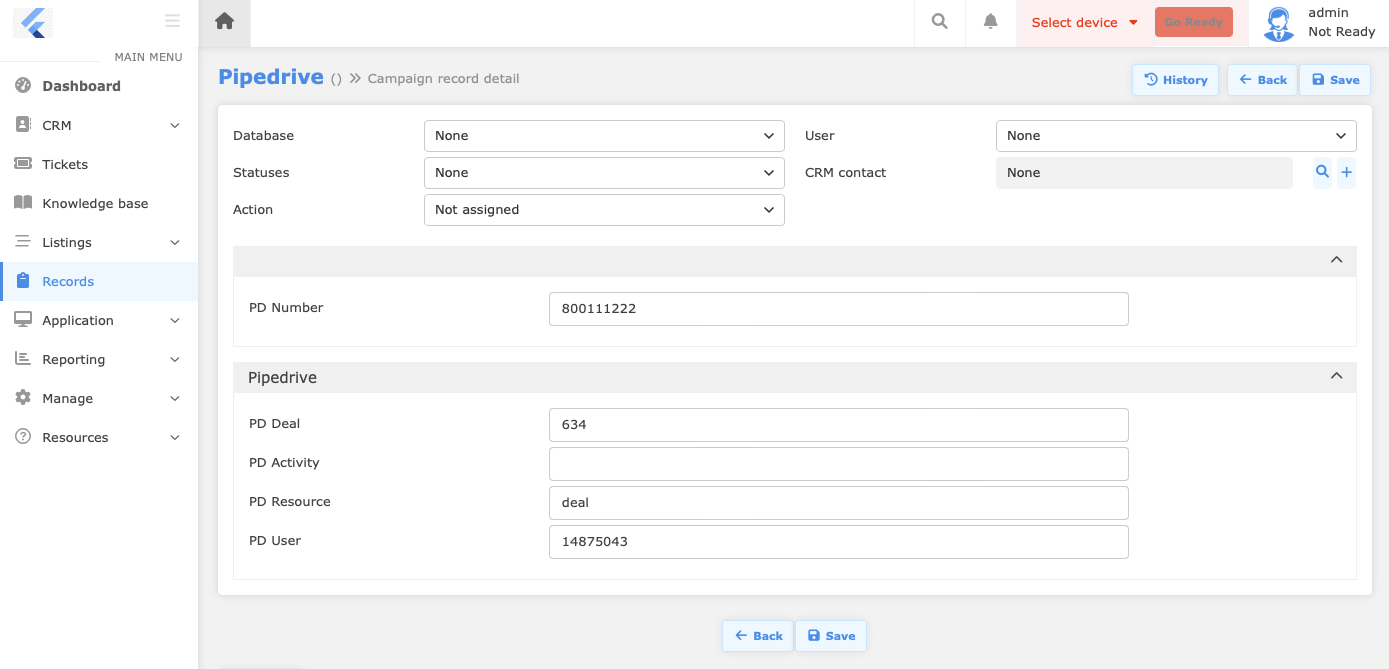Open the Database dropdown
This screenshot has width=1389, height=669.
tap(604, 135)
